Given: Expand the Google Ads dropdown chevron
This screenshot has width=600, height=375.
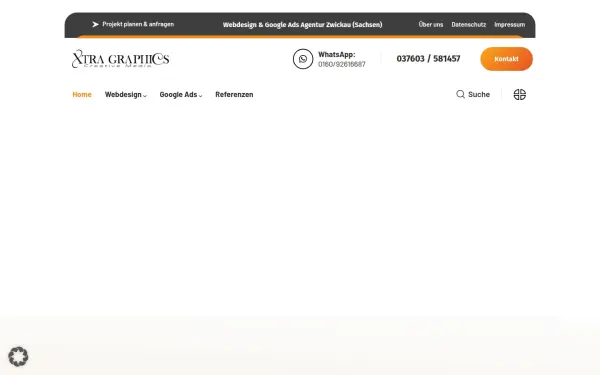Looking at the screenshot, I should pyautogui.click(x=200, y=96).
